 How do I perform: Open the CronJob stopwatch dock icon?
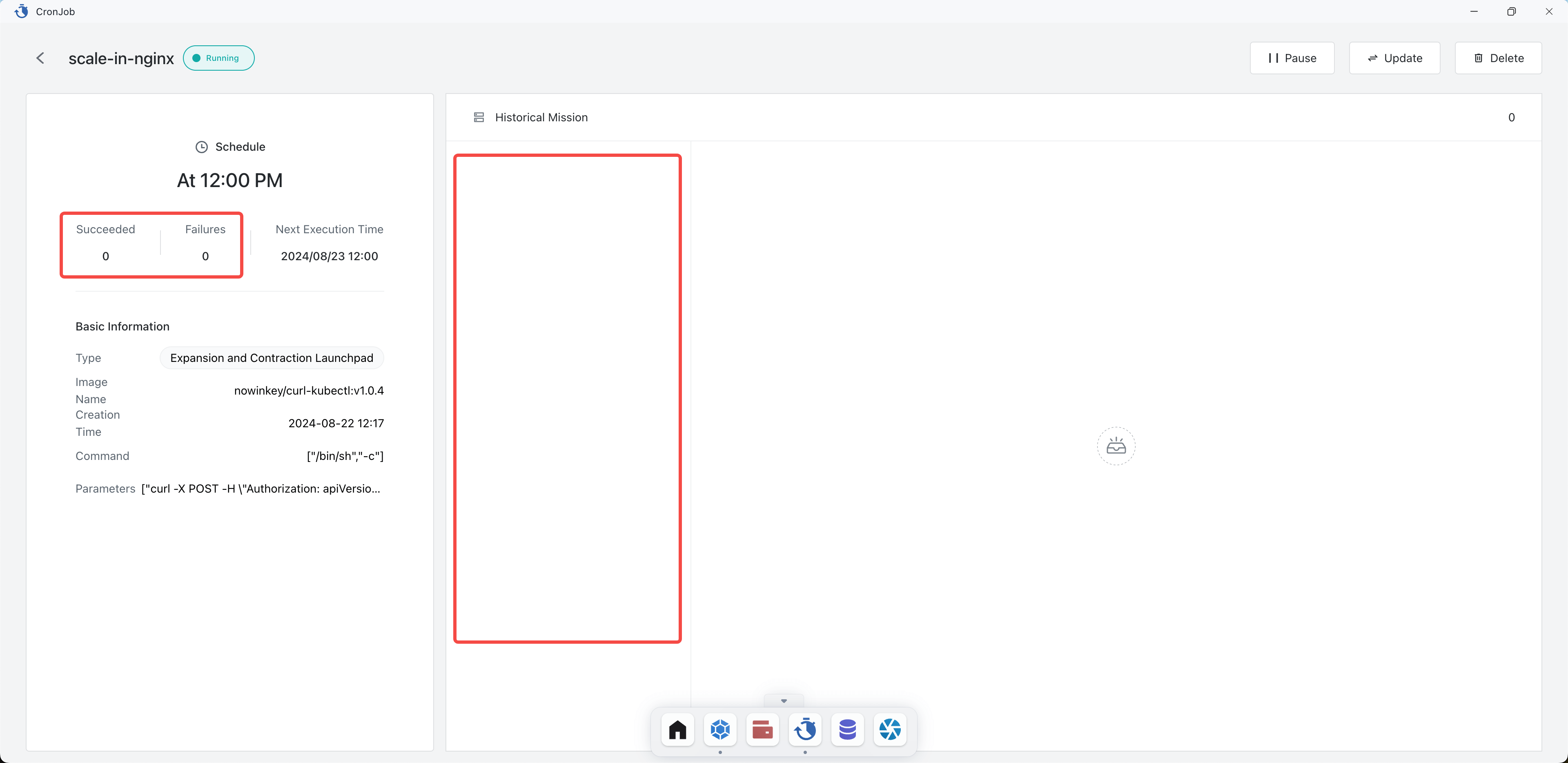coord(805,729)
